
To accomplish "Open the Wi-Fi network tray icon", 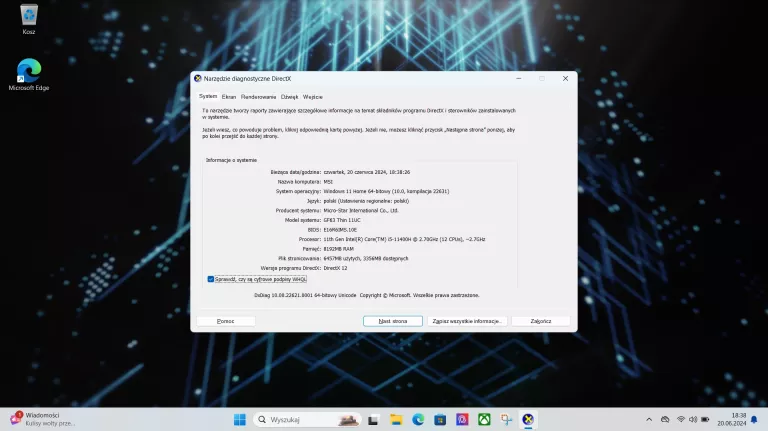I will pos(681,420).
